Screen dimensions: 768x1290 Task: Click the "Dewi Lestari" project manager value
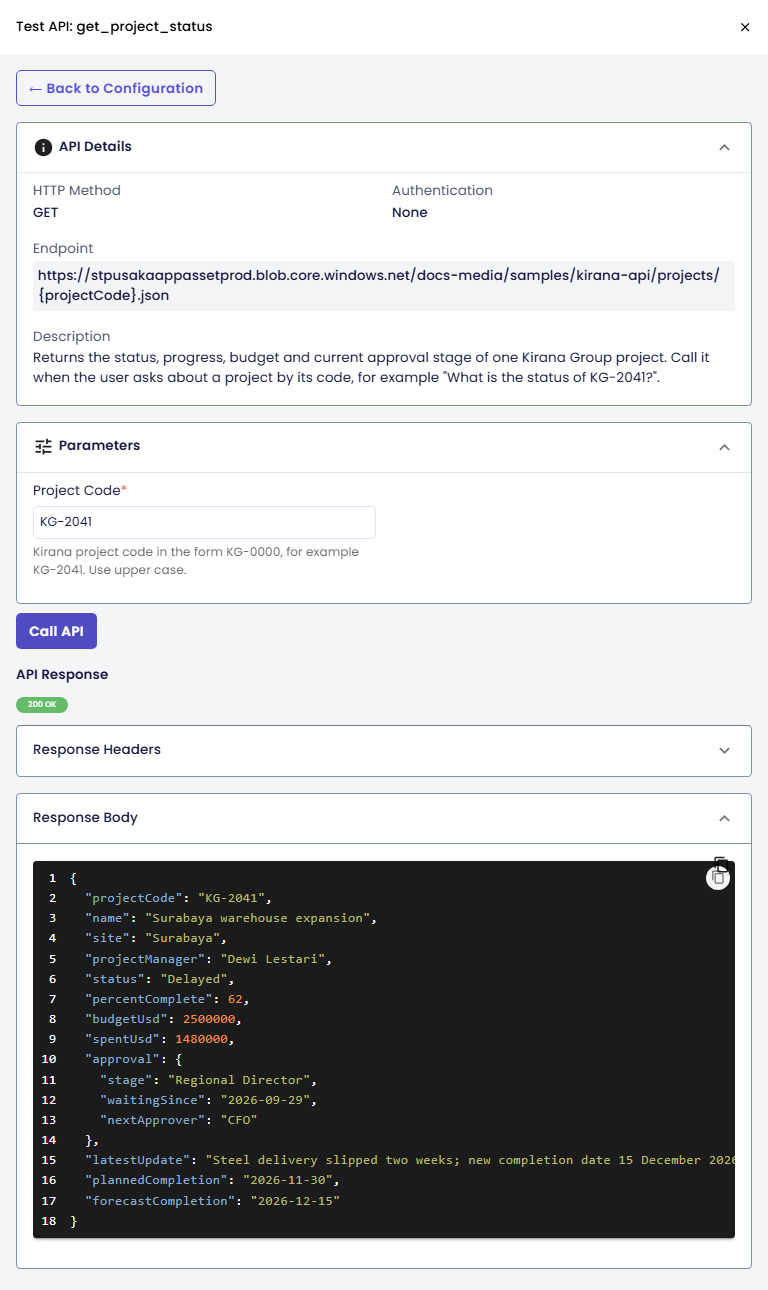point(274,959)
